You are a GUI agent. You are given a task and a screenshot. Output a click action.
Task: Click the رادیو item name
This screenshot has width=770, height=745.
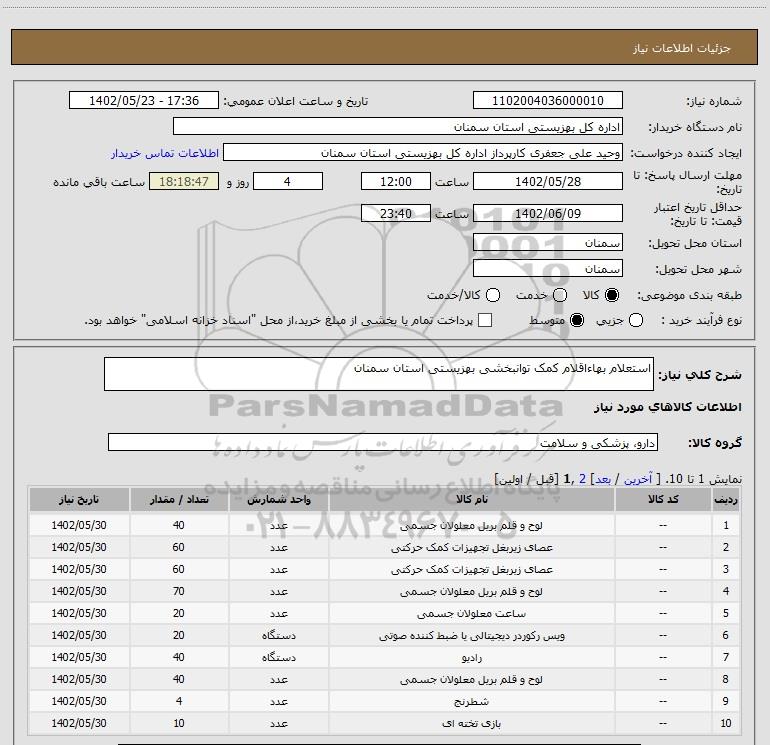coord(471,658)
